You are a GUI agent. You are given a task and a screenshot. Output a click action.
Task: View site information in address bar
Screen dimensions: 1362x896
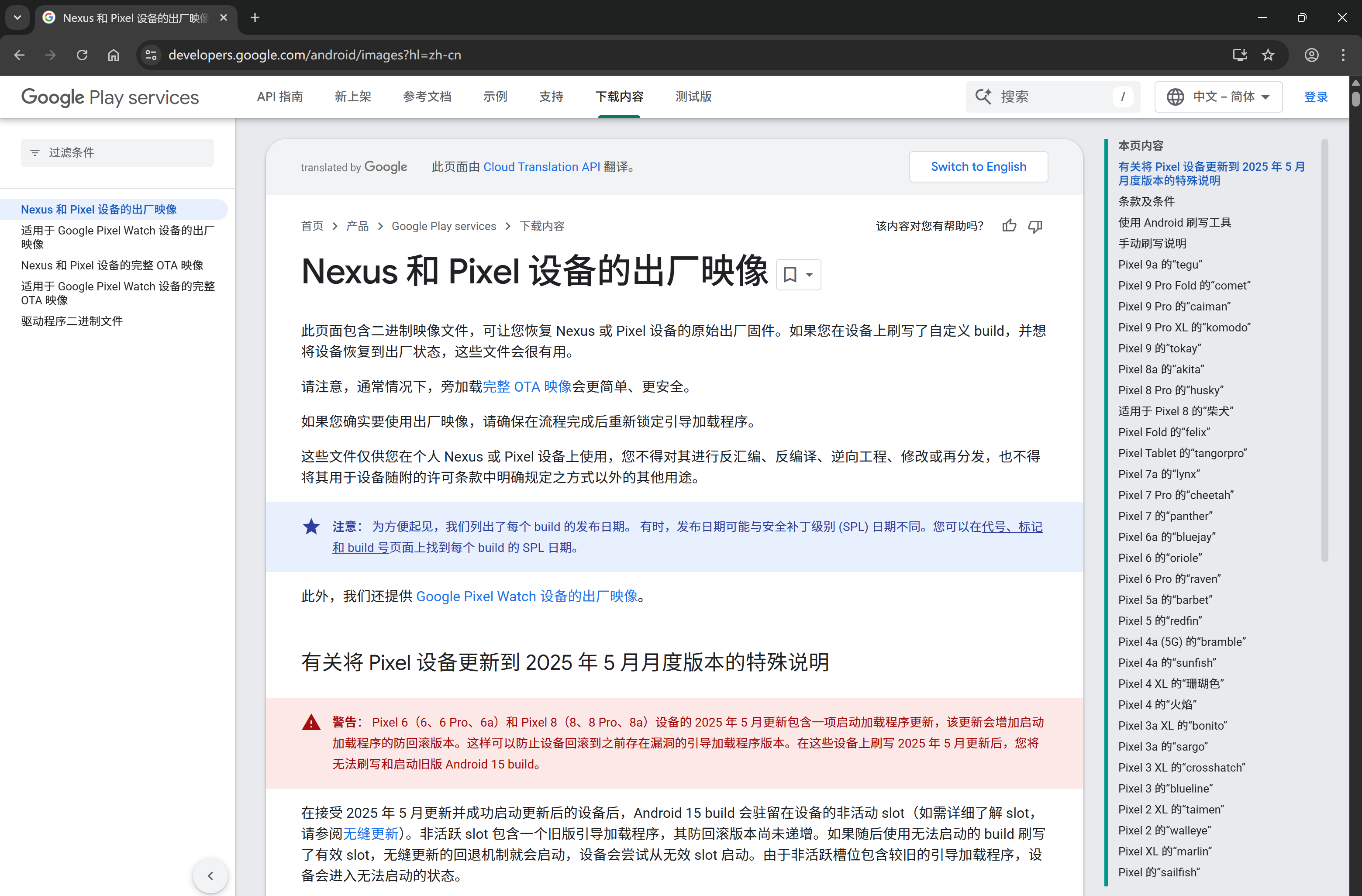151,55
